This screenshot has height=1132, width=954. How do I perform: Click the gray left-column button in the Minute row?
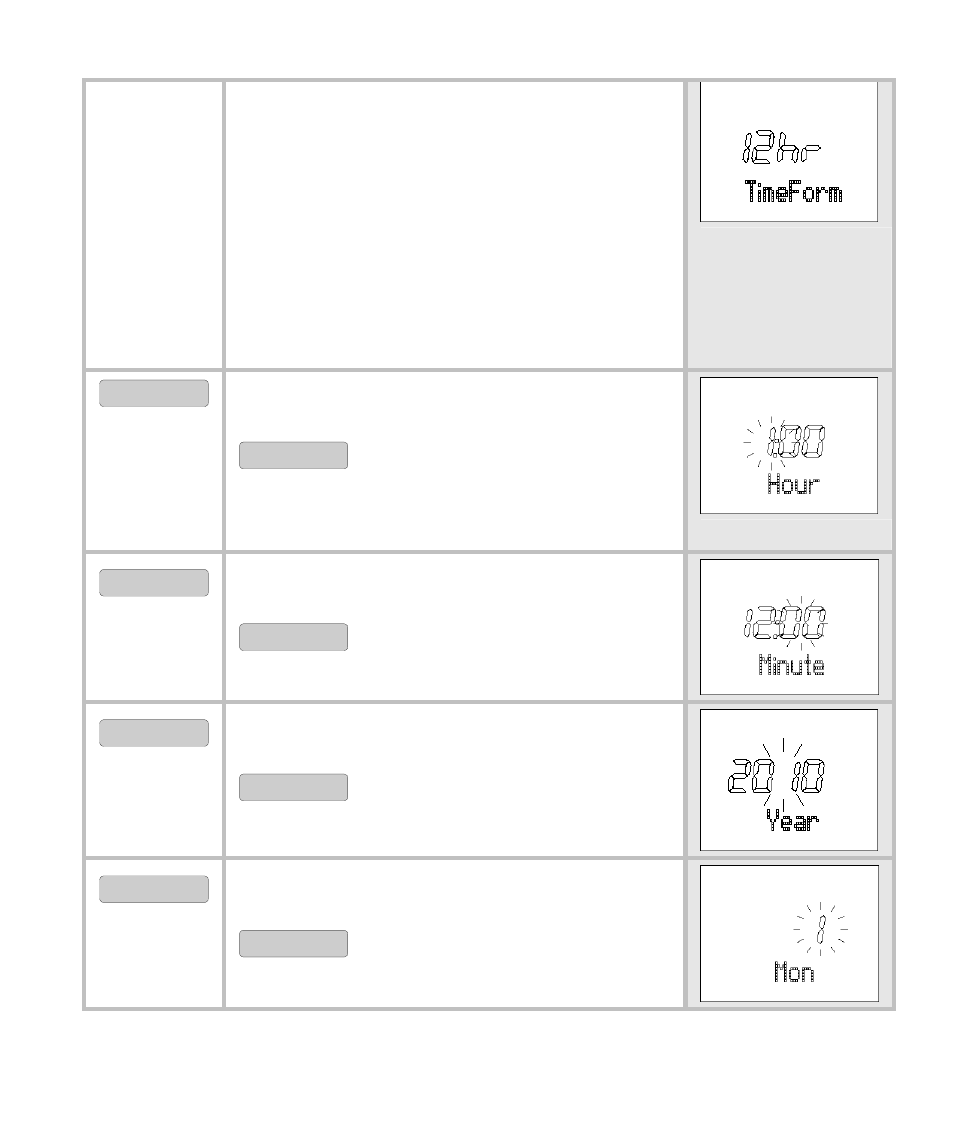point(154,583)
